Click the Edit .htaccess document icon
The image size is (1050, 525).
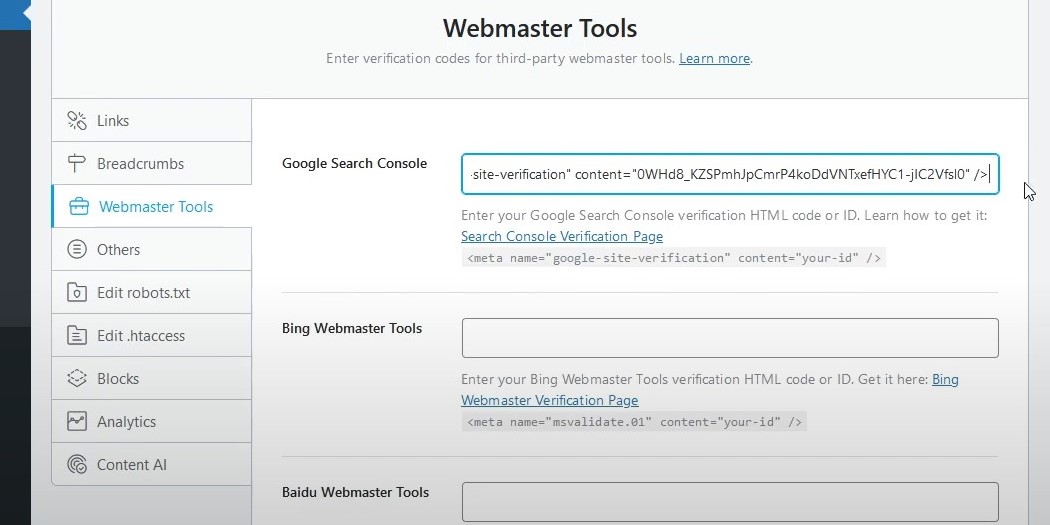77,335
